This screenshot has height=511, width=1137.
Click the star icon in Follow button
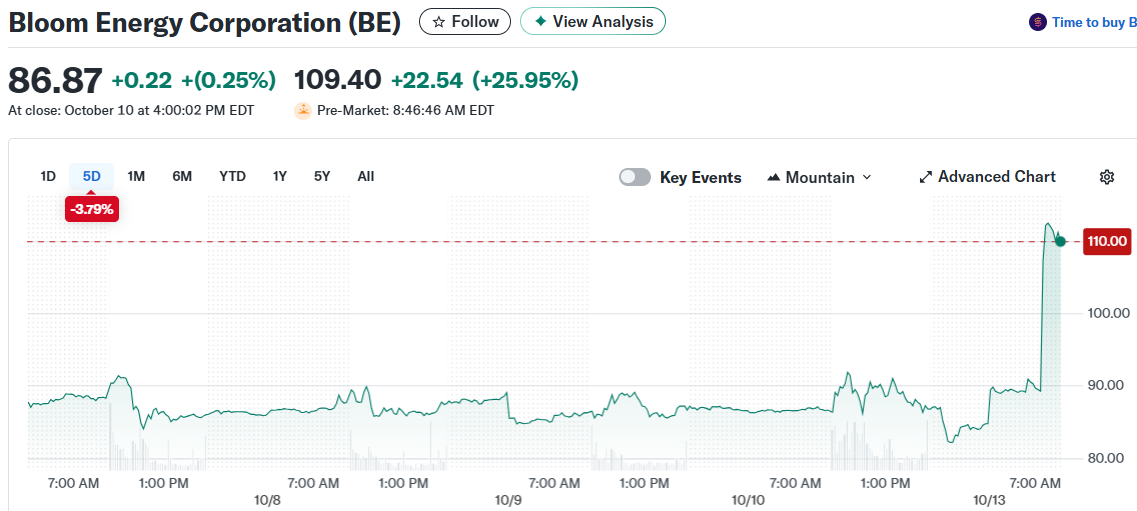(438, 22)
